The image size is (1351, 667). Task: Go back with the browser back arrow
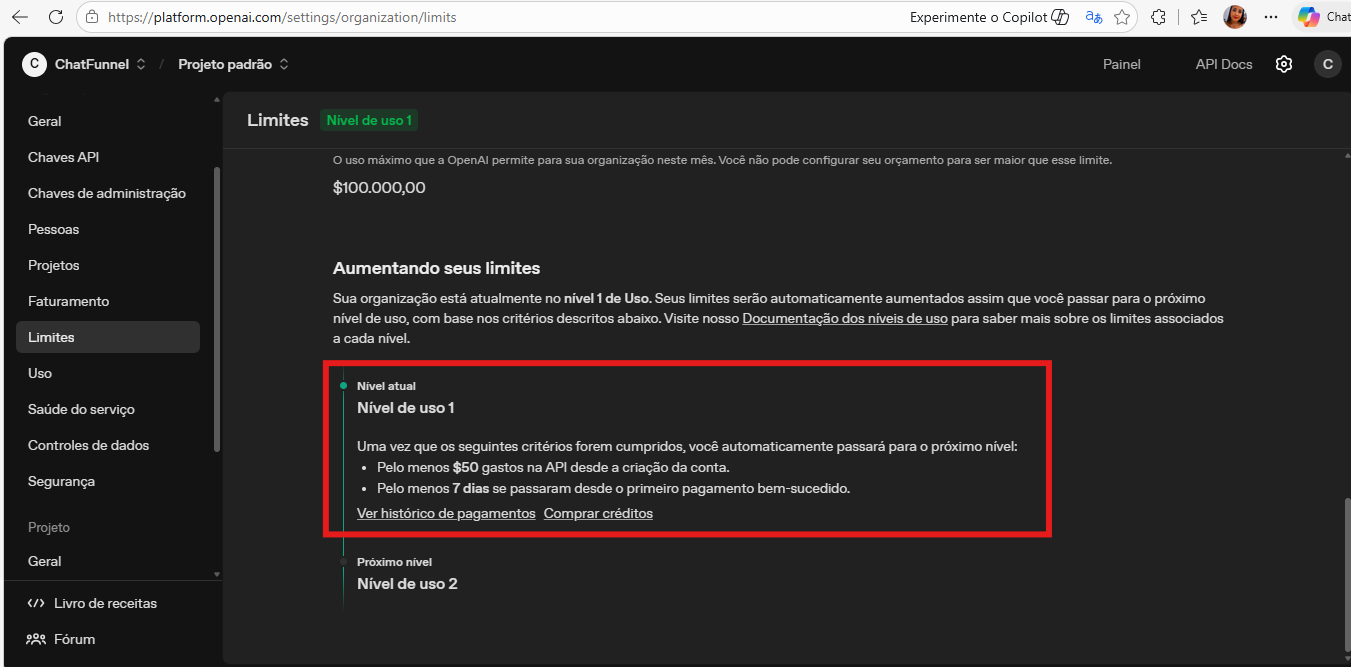tap(20, 17)
